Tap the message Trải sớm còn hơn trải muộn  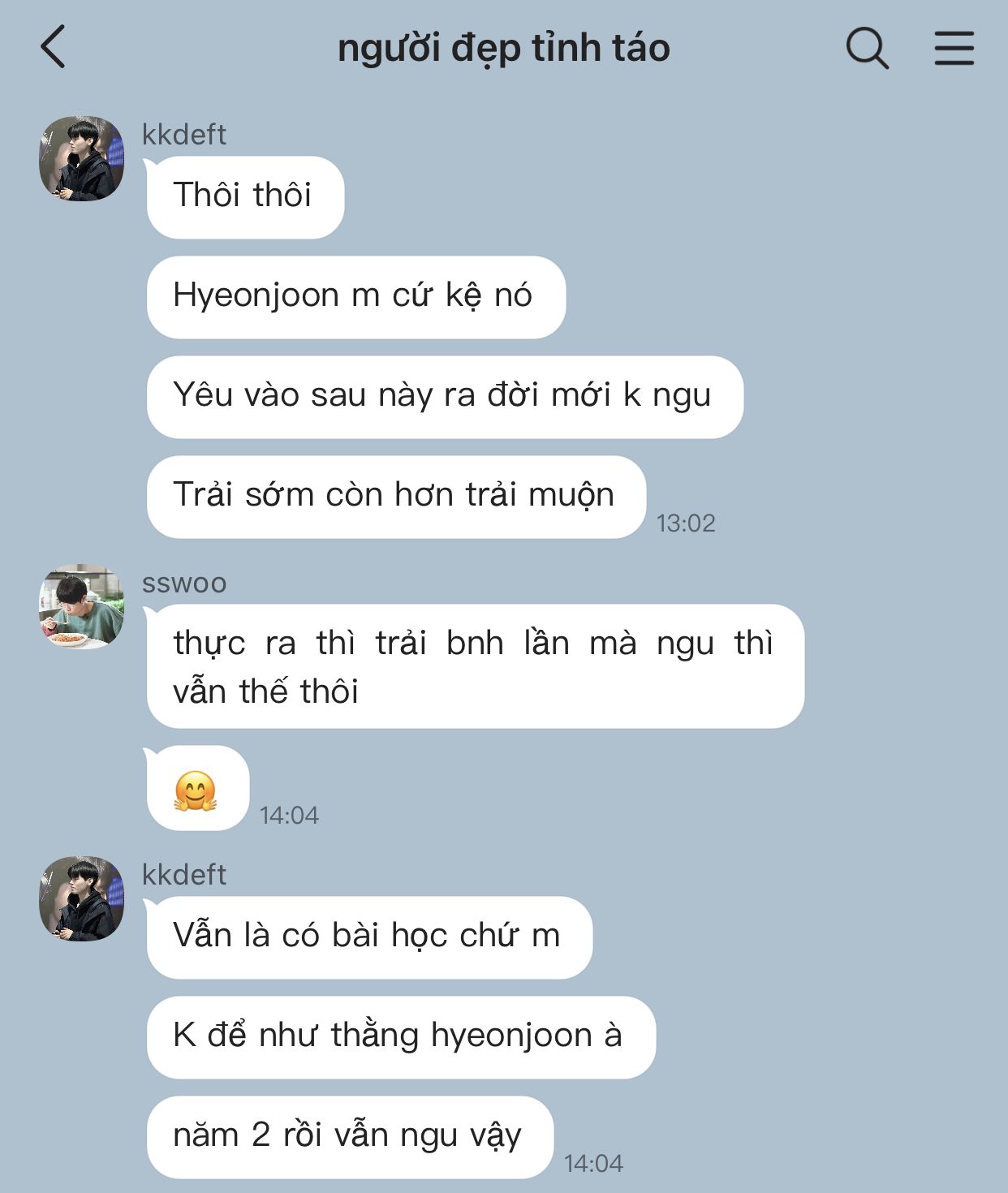(x=396, y=497)
